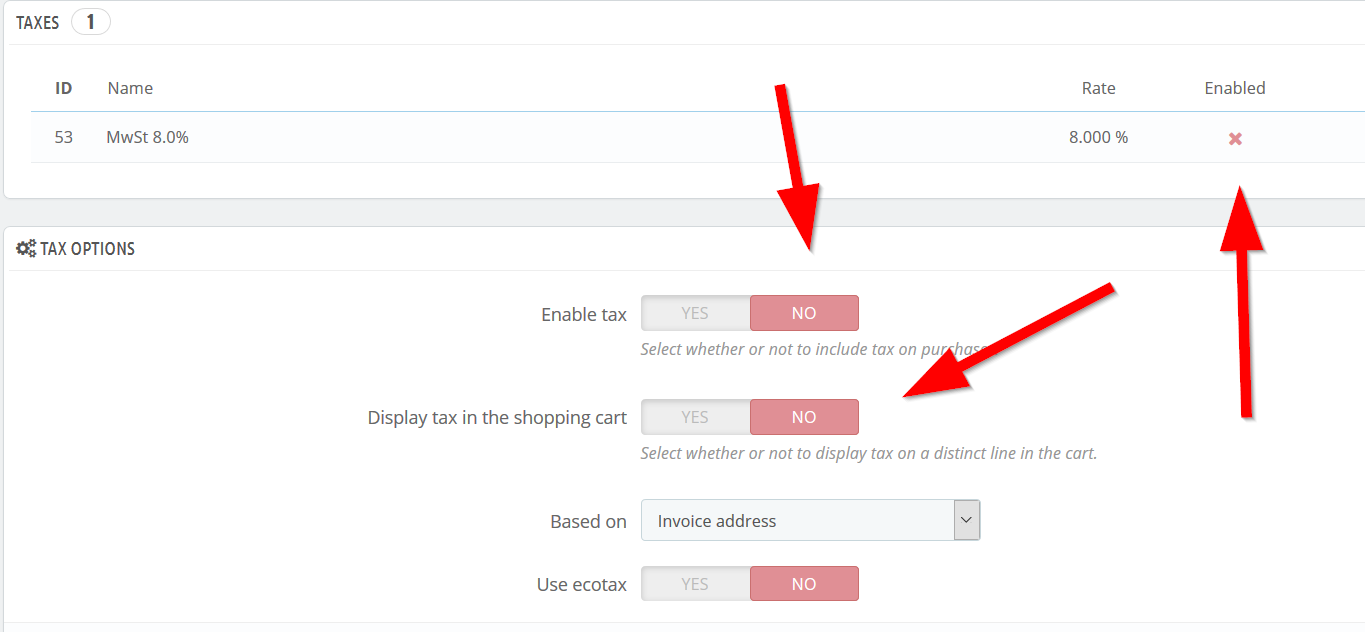Open the MwSt 8.0% tax row
Screen dimensions: 1365x632
(x=148, y=137)
